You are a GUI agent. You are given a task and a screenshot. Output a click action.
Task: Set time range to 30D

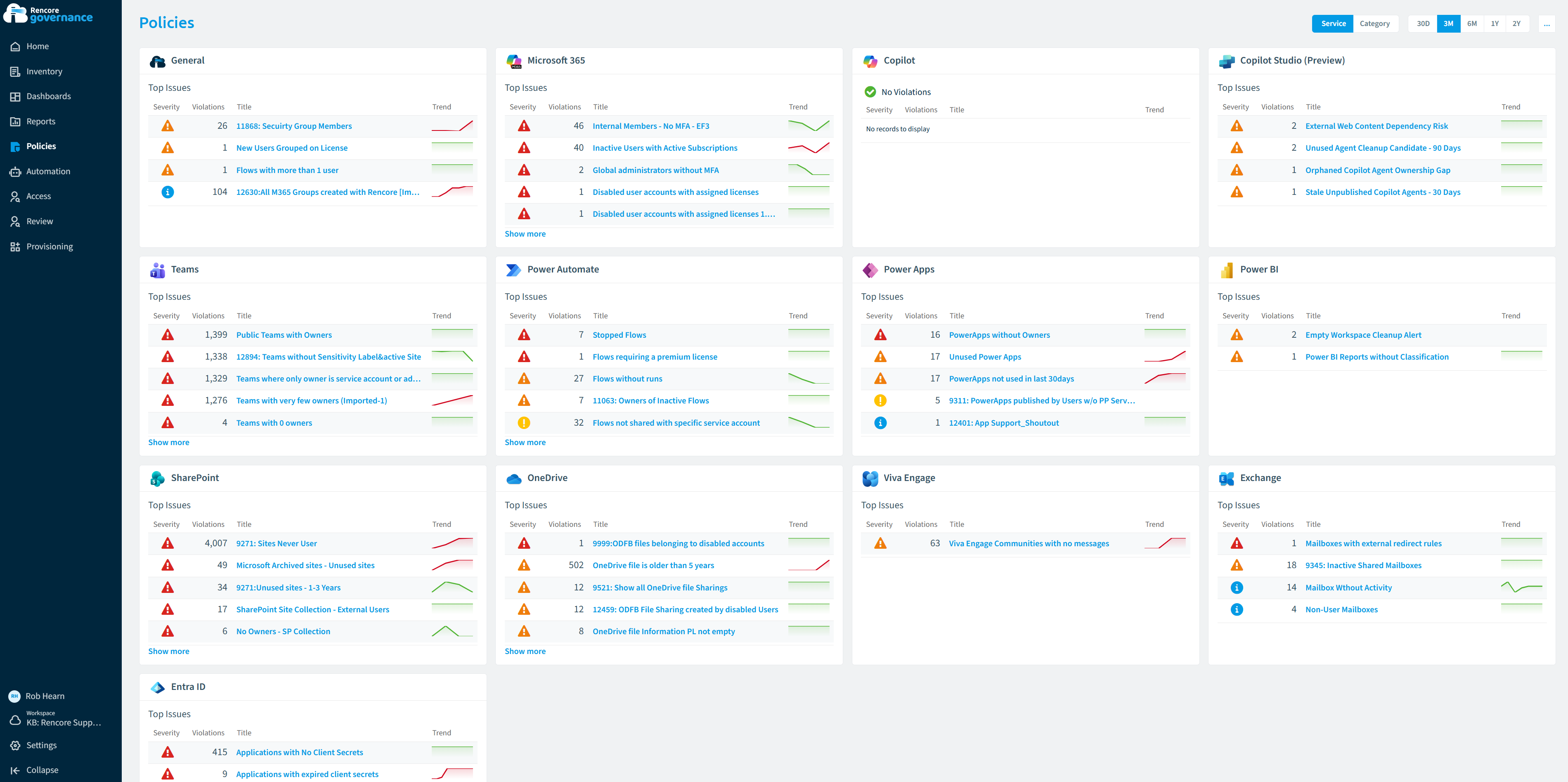click(1423, 24)
